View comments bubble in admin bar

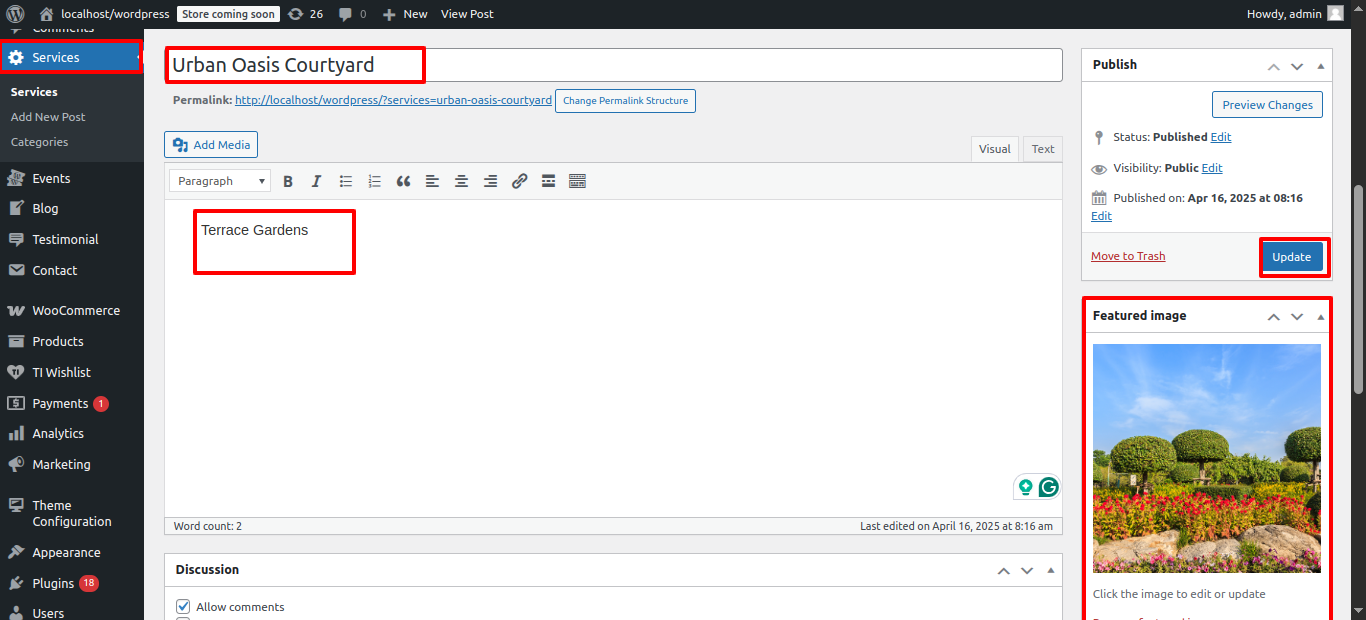point(352,14)
